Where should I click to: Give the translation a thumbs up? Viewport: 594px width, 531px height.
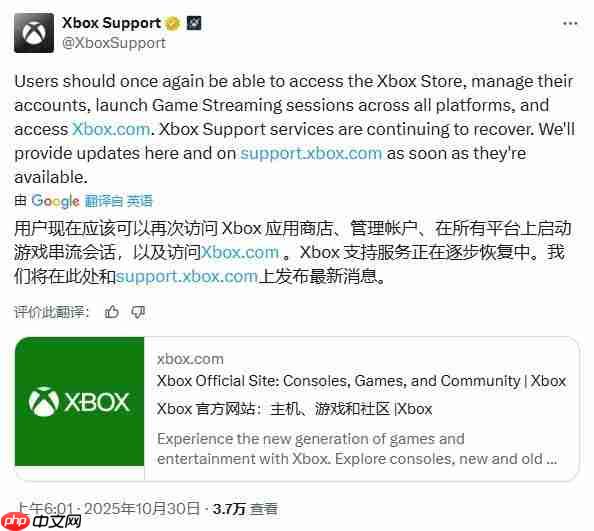coord(112,312)
